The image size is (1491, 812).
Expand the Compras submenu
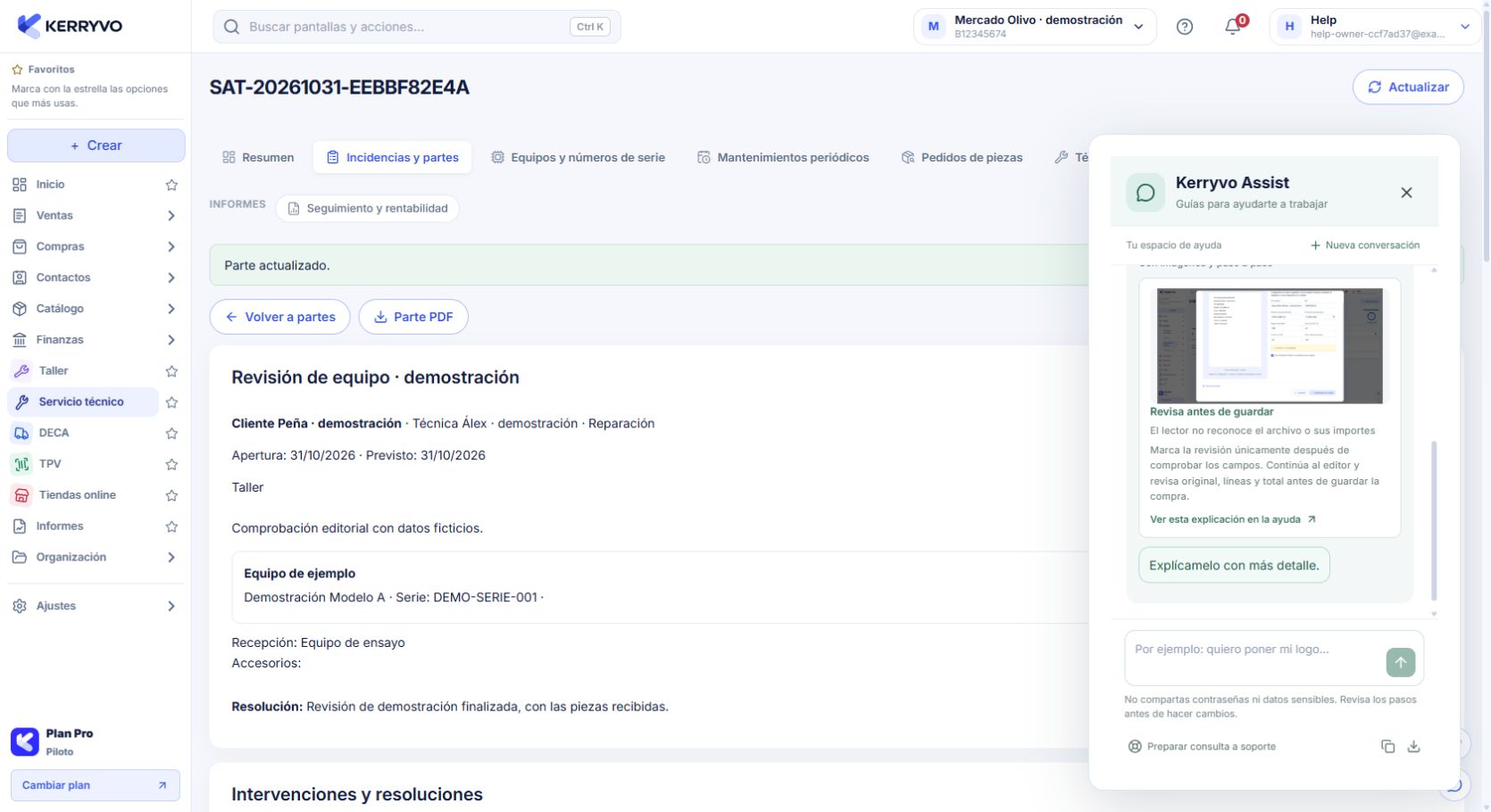[x=171, y=247]
